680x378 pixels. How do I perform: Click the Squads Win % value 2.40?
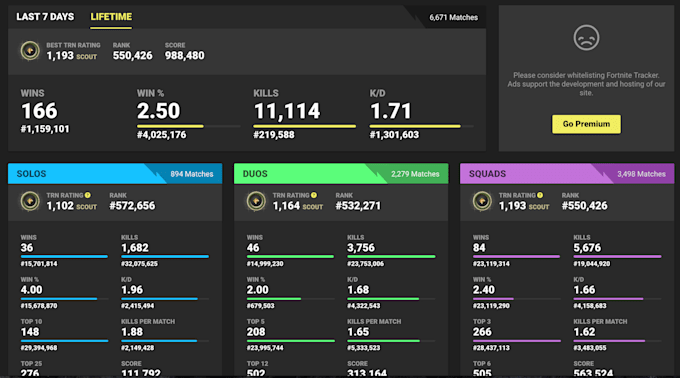pyautogui.click(x=484, y=290)
